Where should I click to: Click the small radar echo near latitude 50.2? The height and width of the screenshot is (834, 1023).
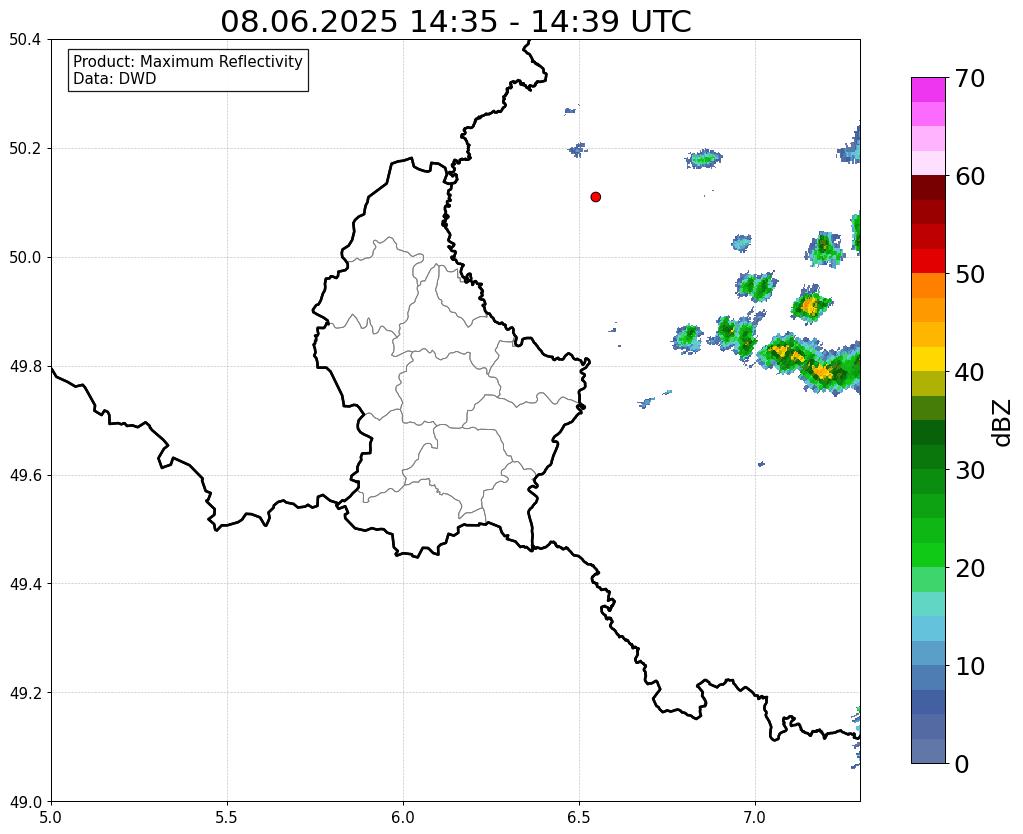[577, 149]
